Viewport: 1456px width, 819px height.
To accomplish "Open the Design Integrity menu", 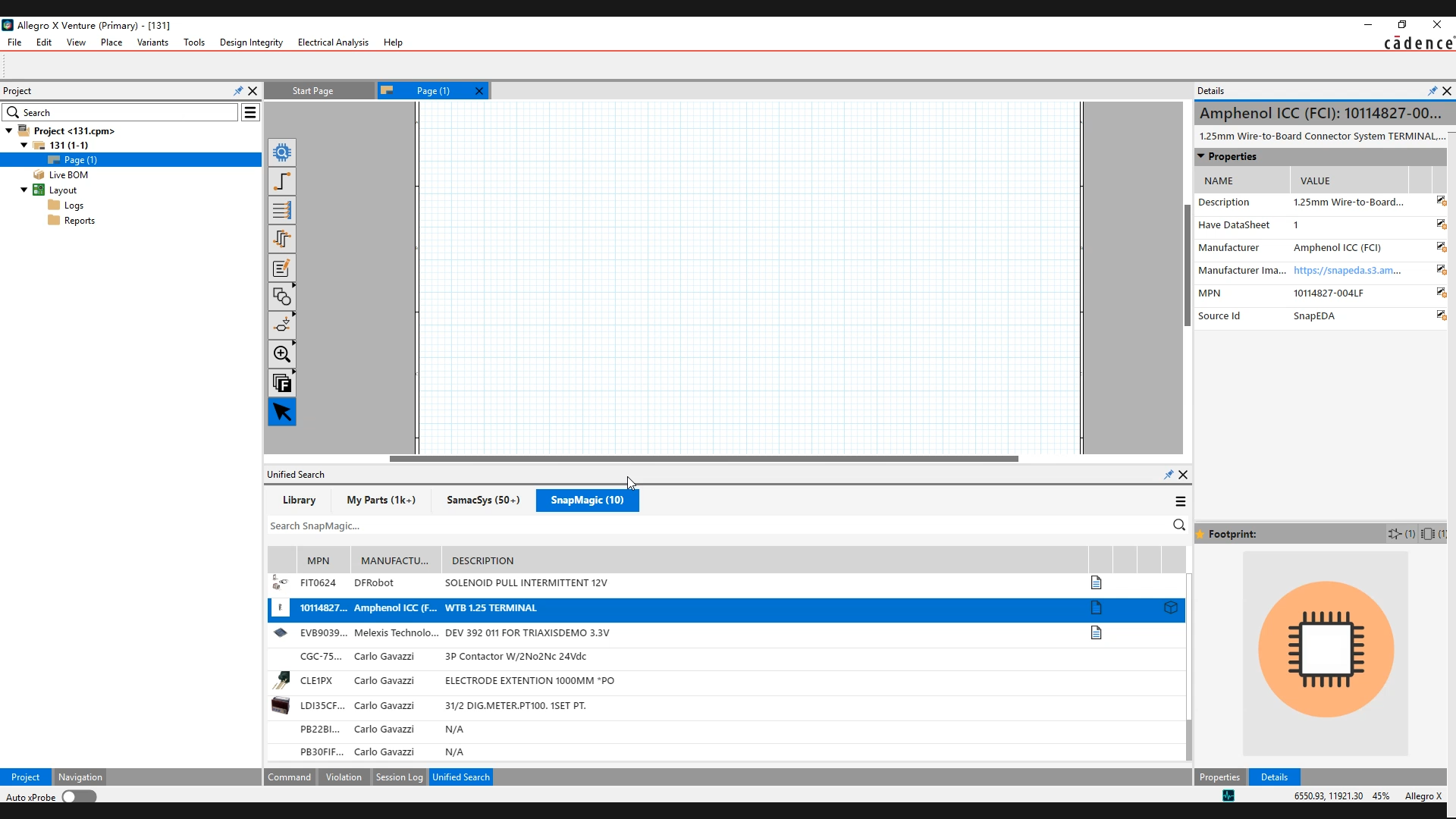I will coord(251,42).
